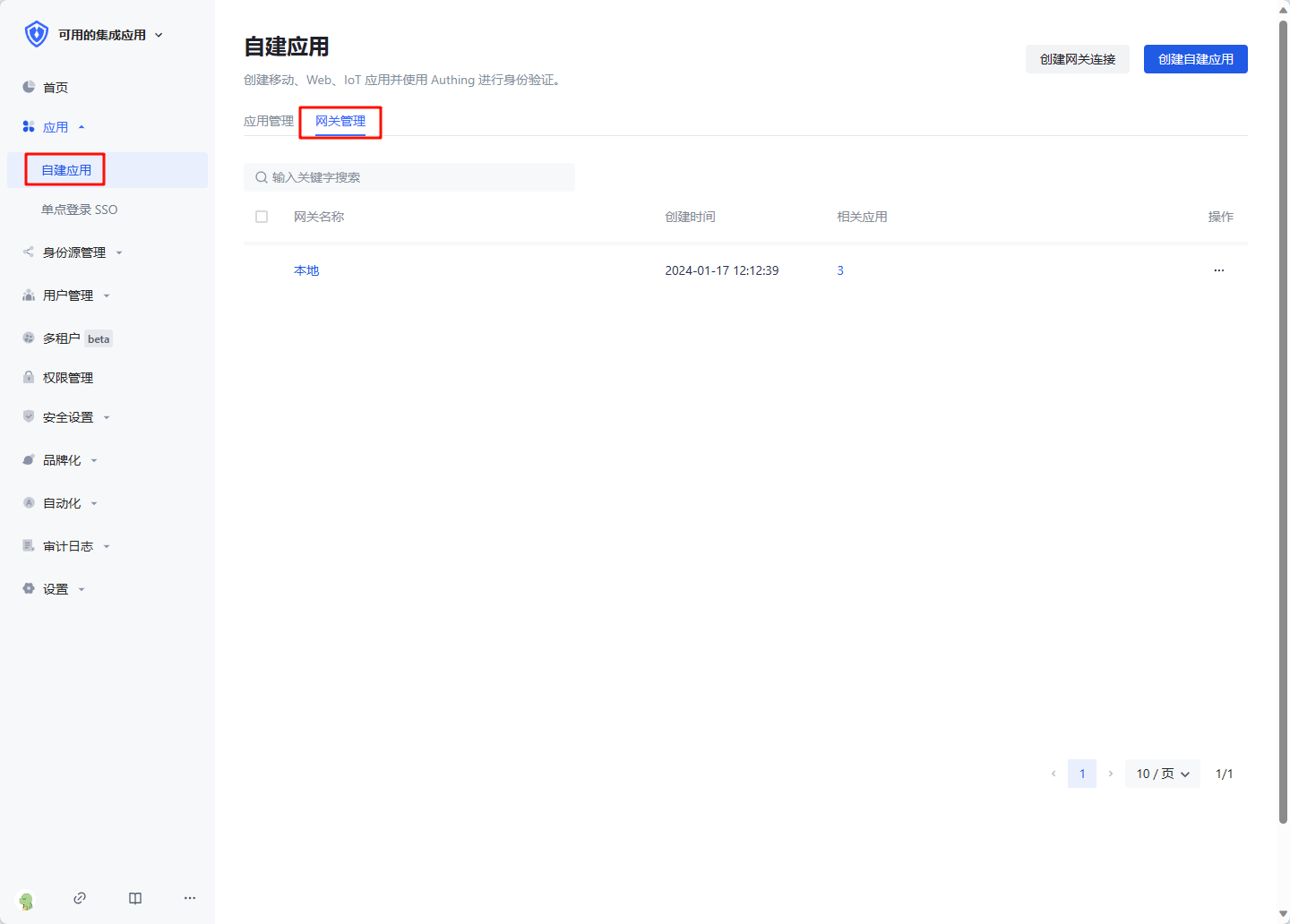
Task: Click the 创建自建应用 button
Action: click(x=1195, y=59)
